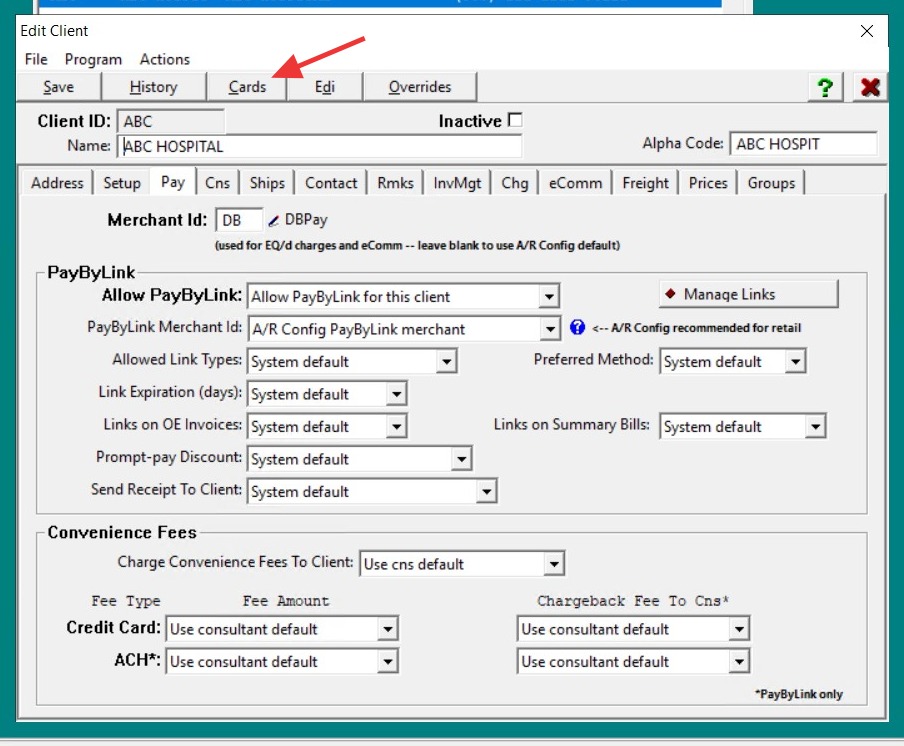Open Charge Convenience Fees To Client dropdown
Image resolution: width=904 pixels, height=746 pixels.
(x=554, y=564)
